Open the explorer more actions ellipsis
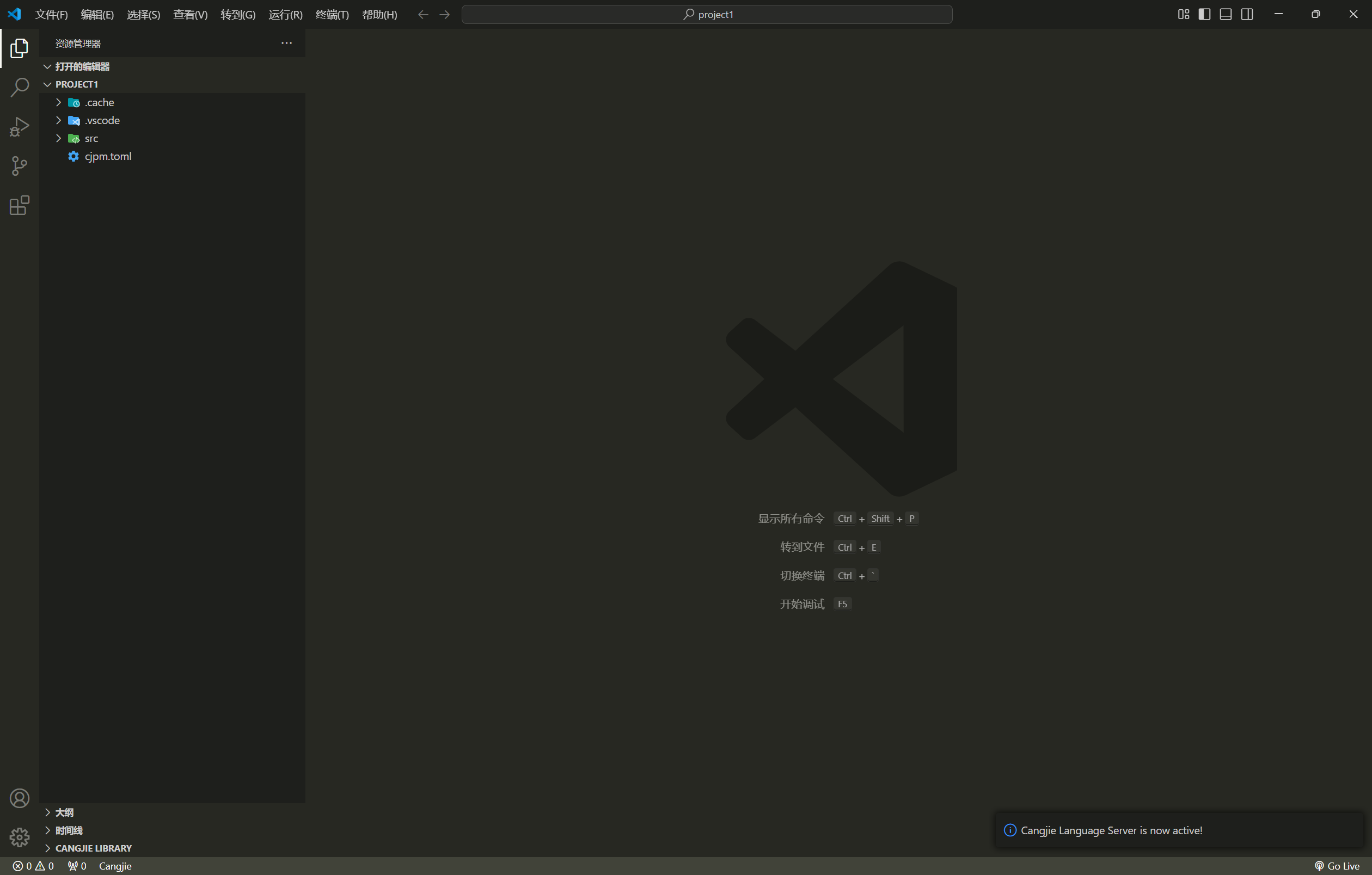The image size is (1372, 875). tap(286, 44)
